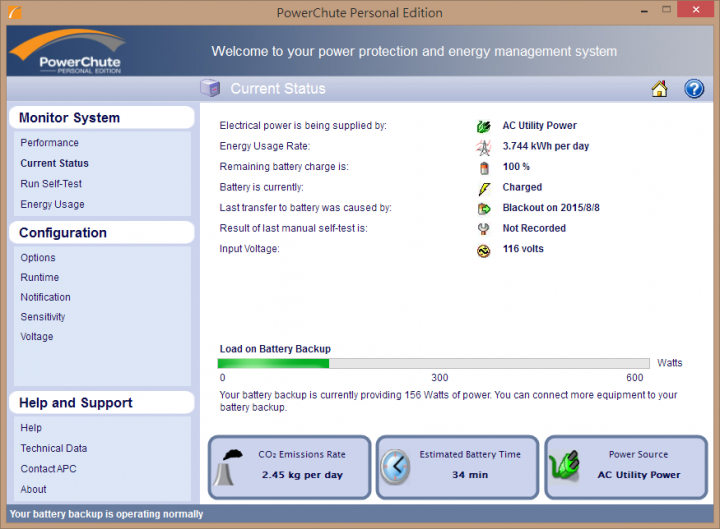Image resolution: width=720 pixels, height=529 pixels.
Task: Click the "AC Utility Power" status value
Action: click(x=540, y=125)
